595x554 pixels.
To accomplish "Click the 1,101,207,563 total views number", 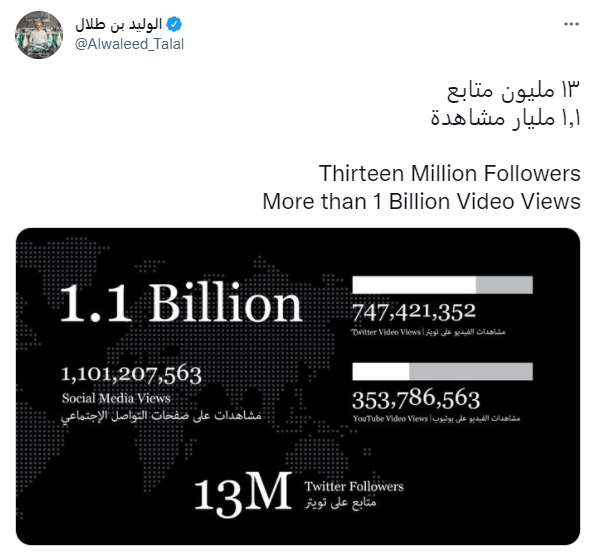I will (x=131, y=375).
